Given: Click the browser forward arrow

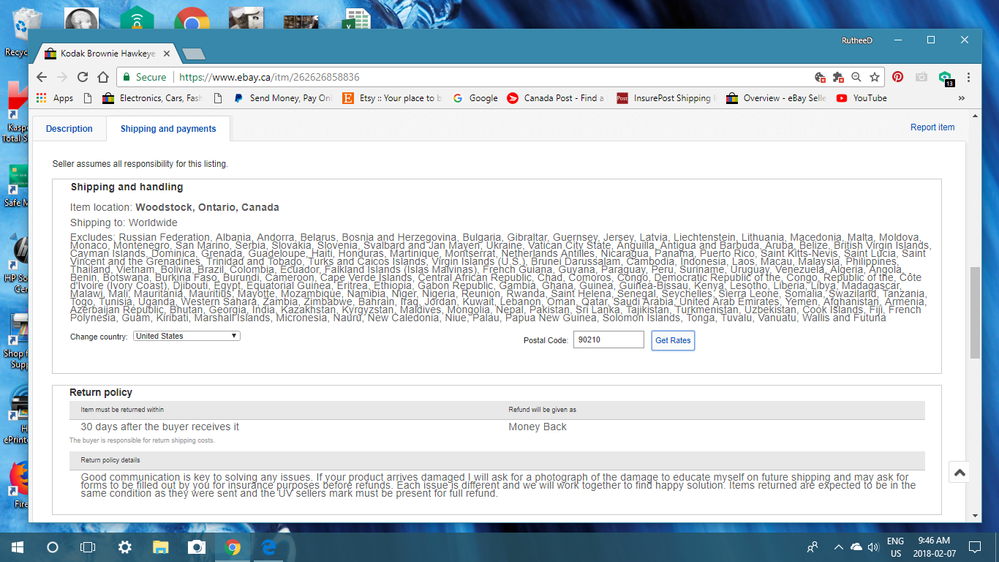Looking at the screenshot, I should pyautogui.click(x=62, y=77).
